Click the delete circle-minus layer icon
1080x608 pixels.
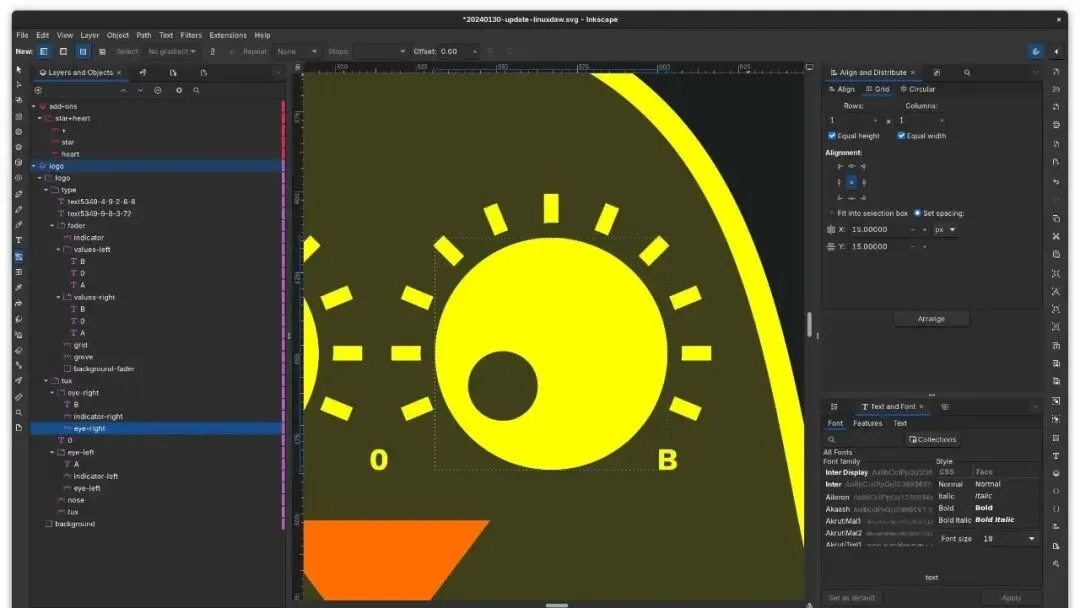point(157,90)
